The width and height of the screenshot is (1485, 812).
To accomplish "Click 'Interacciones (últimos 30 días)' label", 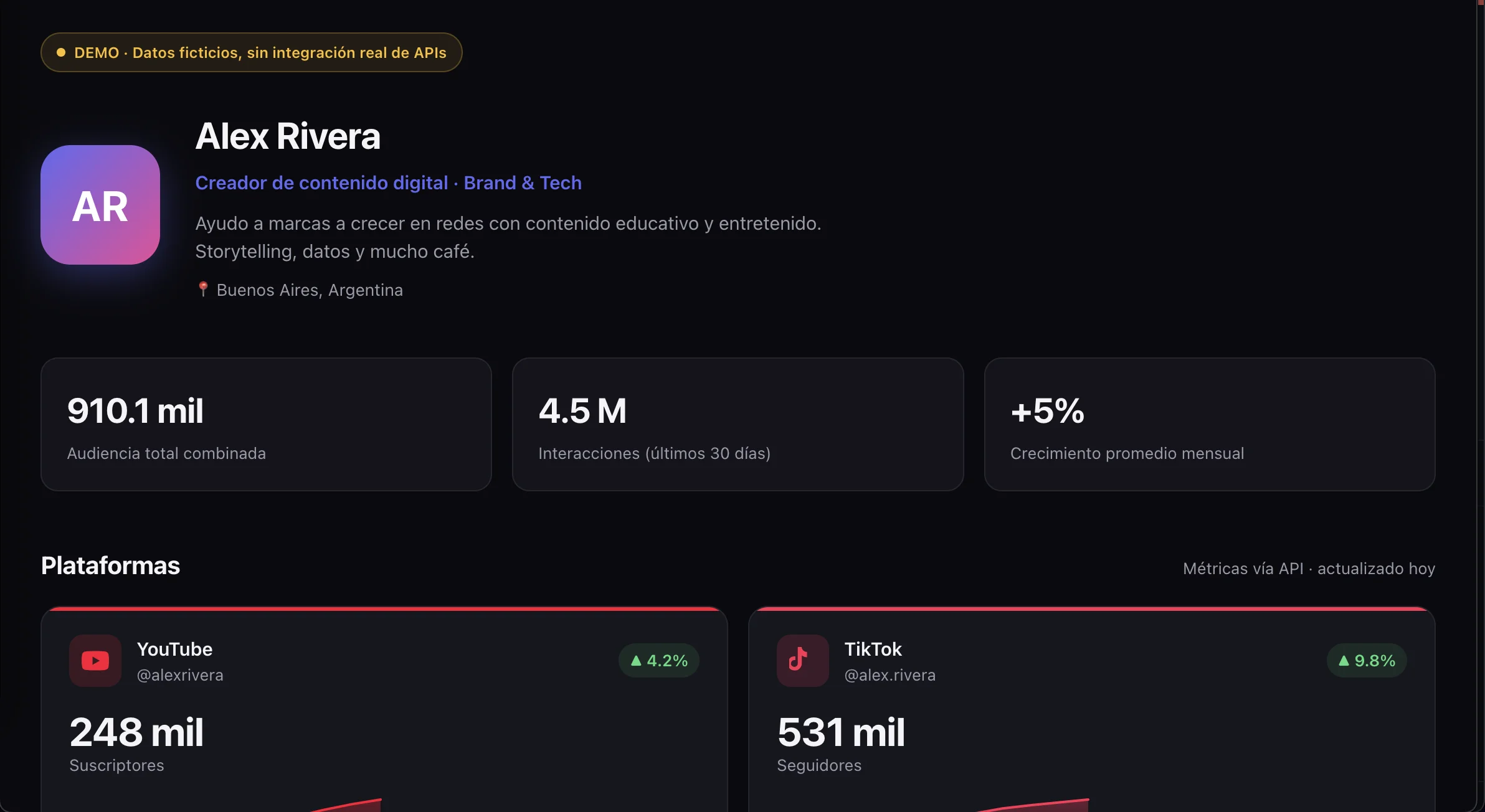I will point(655,453).
